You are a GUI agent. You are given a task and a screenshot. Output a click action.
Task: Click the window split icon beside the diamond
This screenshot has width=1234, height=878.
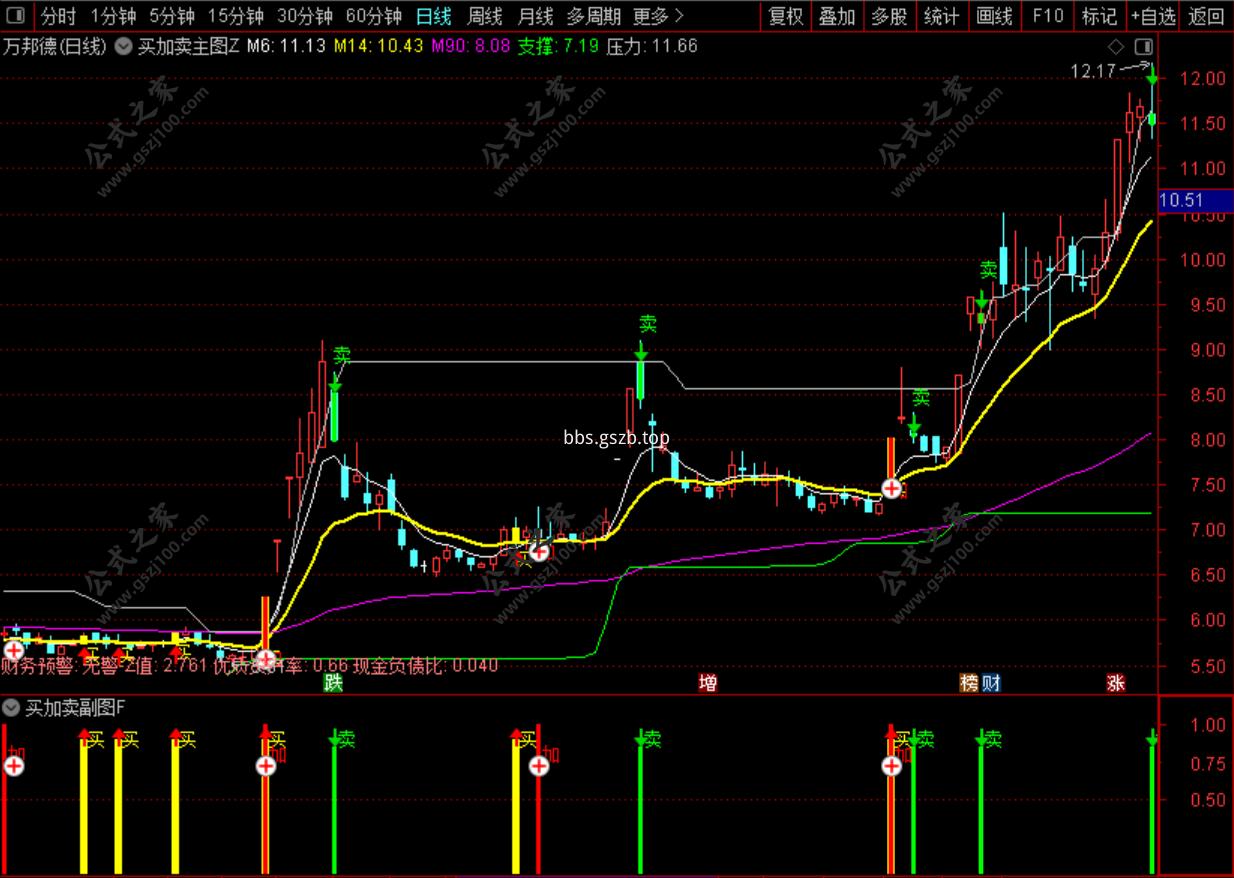1143,46
